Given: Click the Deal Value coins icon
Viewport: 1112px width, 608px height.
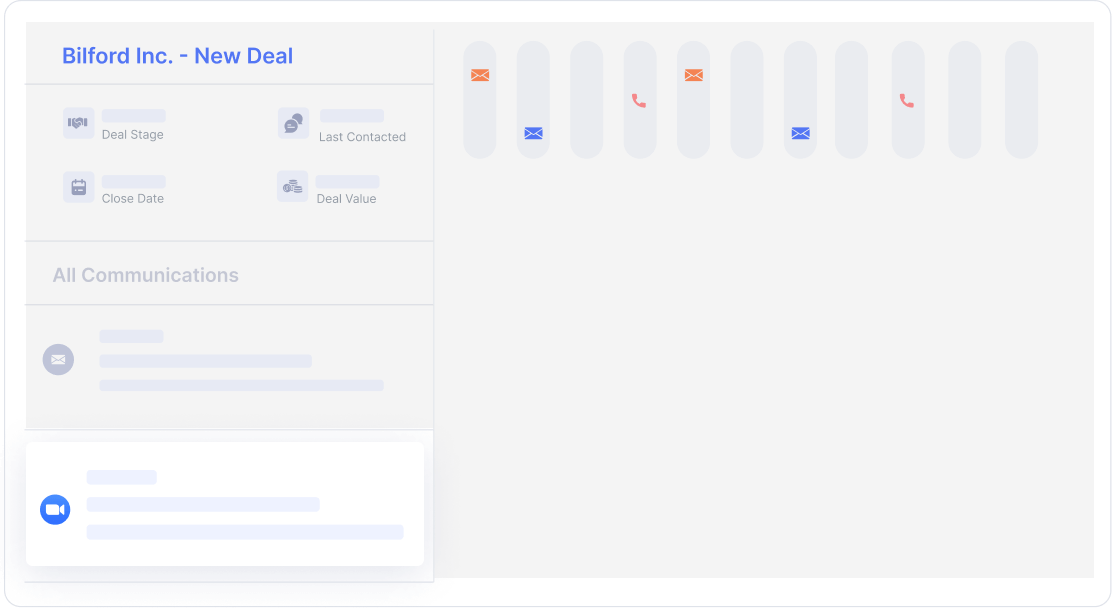Looking at the screenshot, I should [x=292, y=187].
